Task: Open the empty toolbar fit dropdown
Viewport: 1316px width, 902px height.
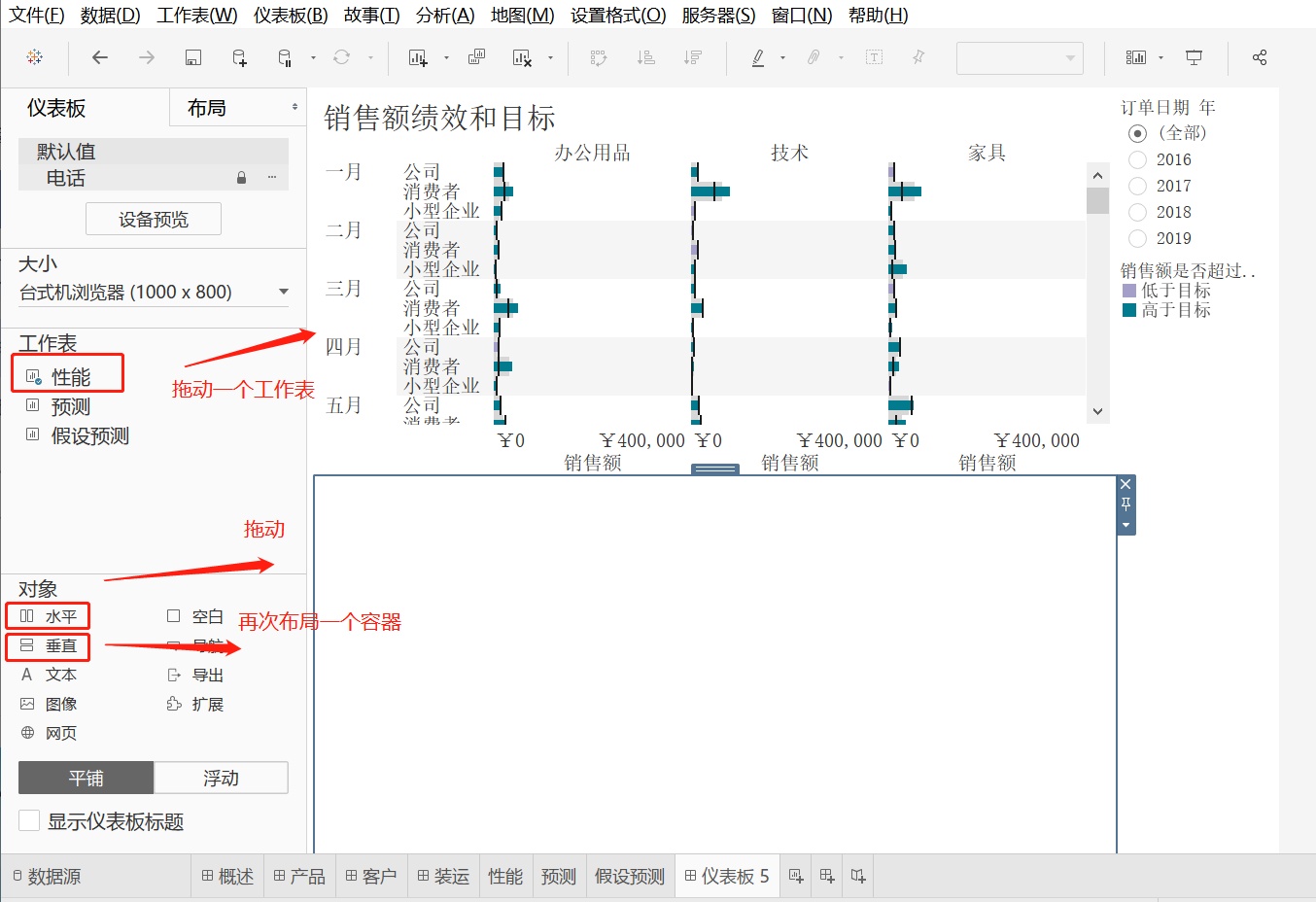Action: tap(1020, 58)
